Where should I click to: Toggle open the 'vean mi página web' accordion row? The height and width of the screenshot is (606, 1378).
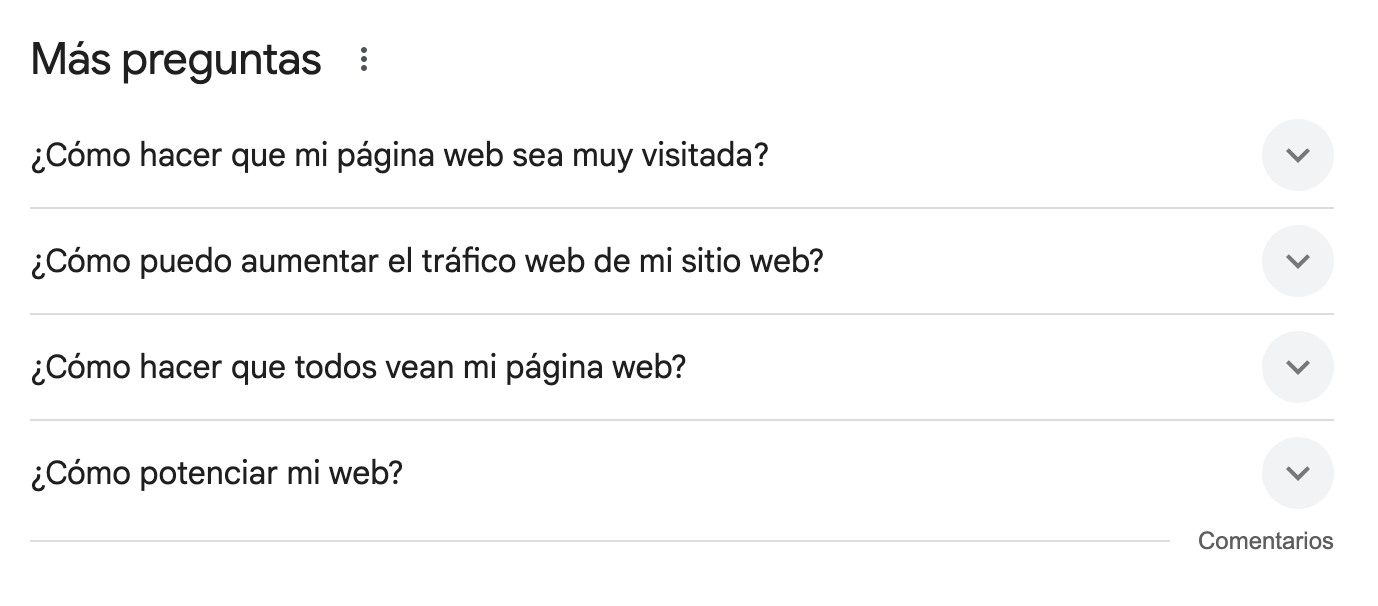click(x=682, y=367)
